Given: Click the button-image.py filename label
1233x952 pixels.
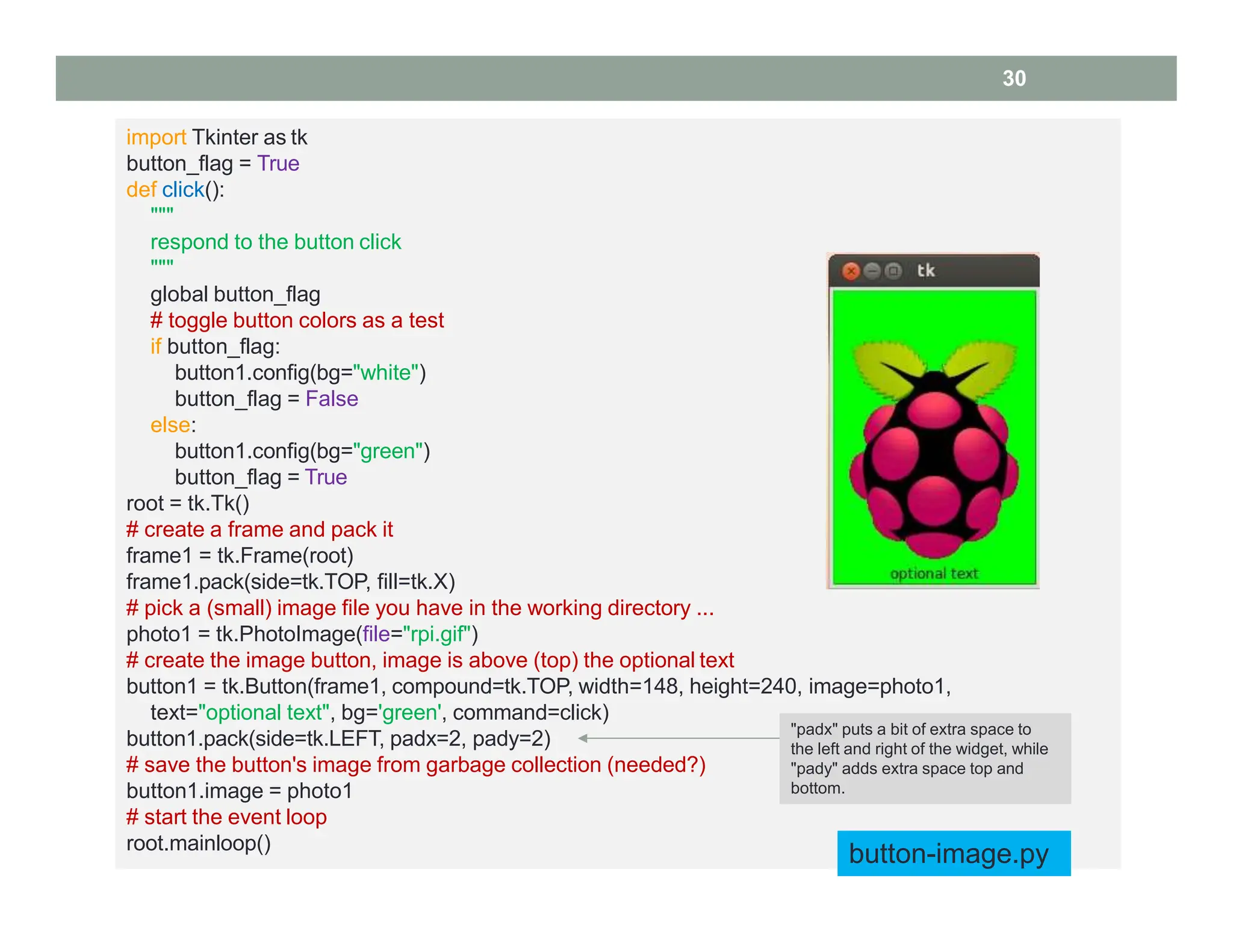Looking at the screenshot, I should point(954,853).
